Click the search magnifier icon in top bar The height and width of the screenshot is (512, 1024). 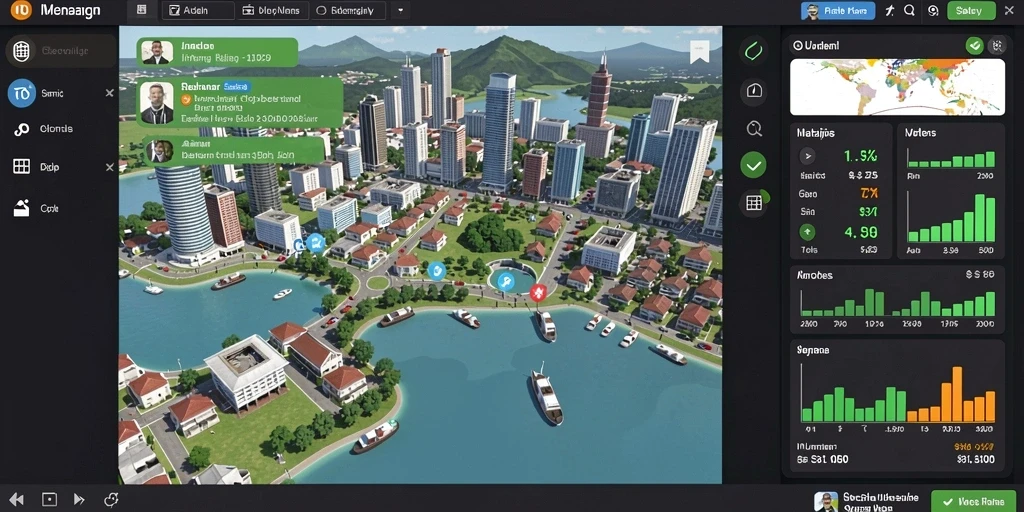909,10
